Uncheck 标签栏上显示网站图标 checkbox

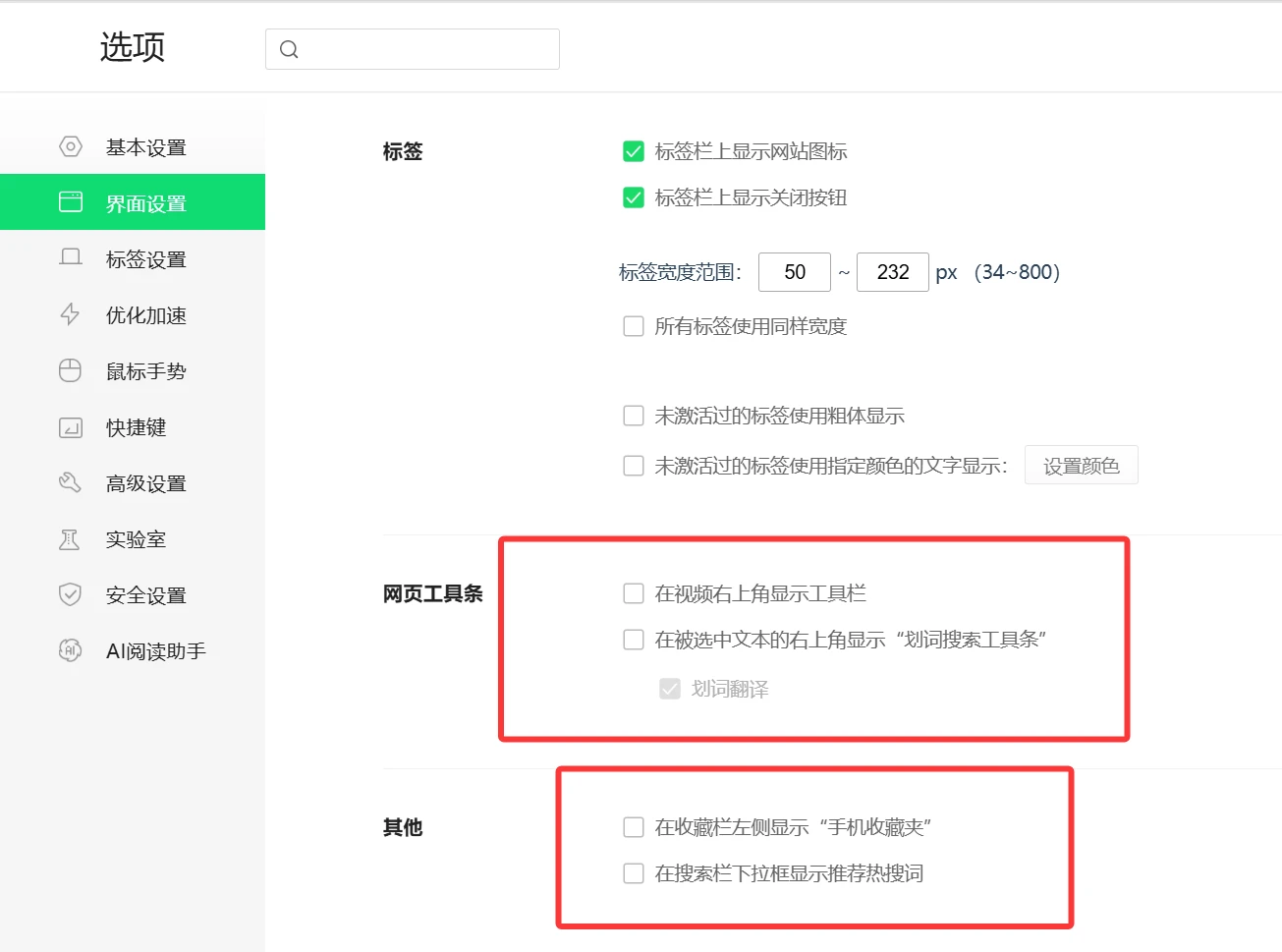pos(634,151)
